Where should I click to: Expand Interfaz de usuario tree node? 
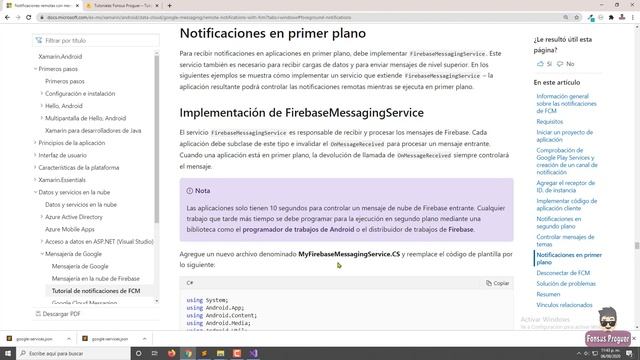pos(36,155)
